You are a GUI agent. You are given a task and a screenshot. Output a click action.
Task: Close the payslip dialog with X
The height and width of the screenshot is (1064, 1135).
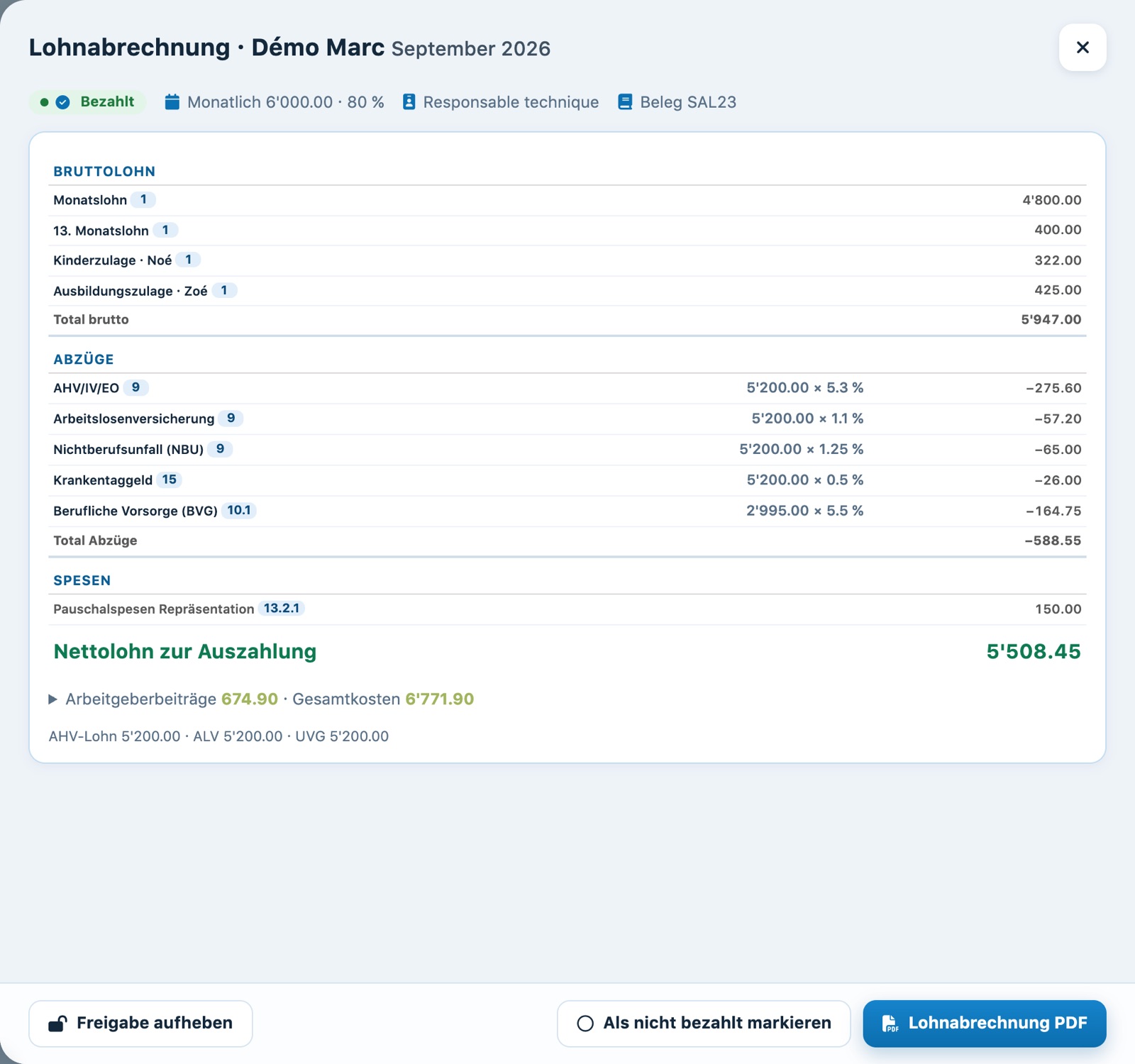1083,48
